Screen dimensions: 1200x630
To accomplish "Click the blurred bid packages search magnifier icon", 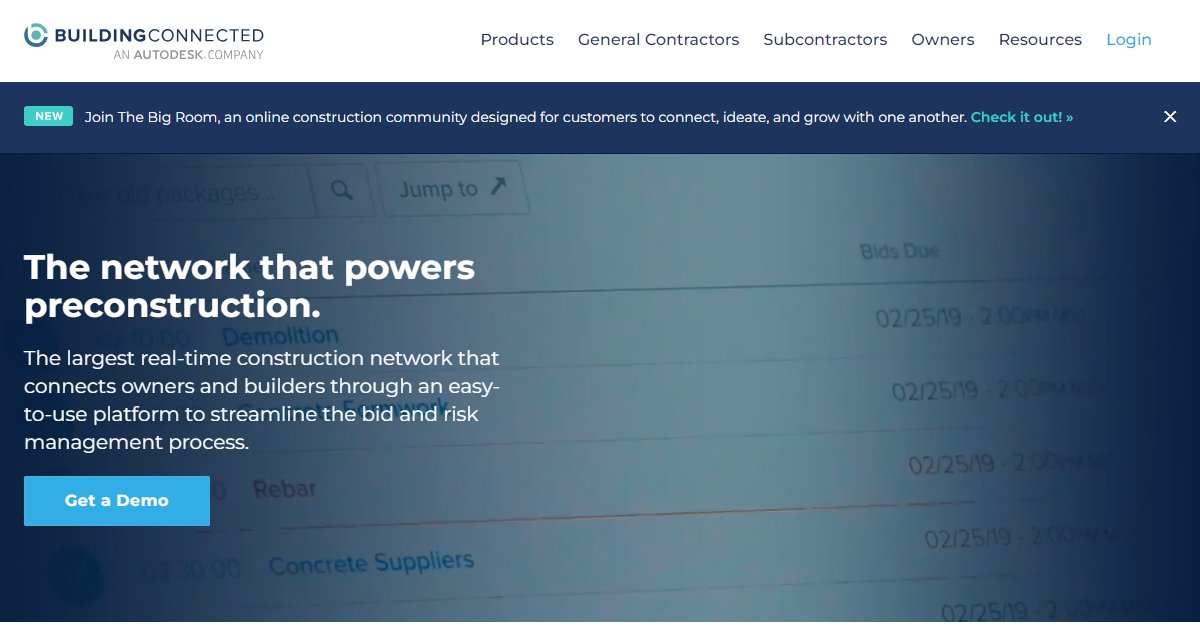I will coord(342,190).
